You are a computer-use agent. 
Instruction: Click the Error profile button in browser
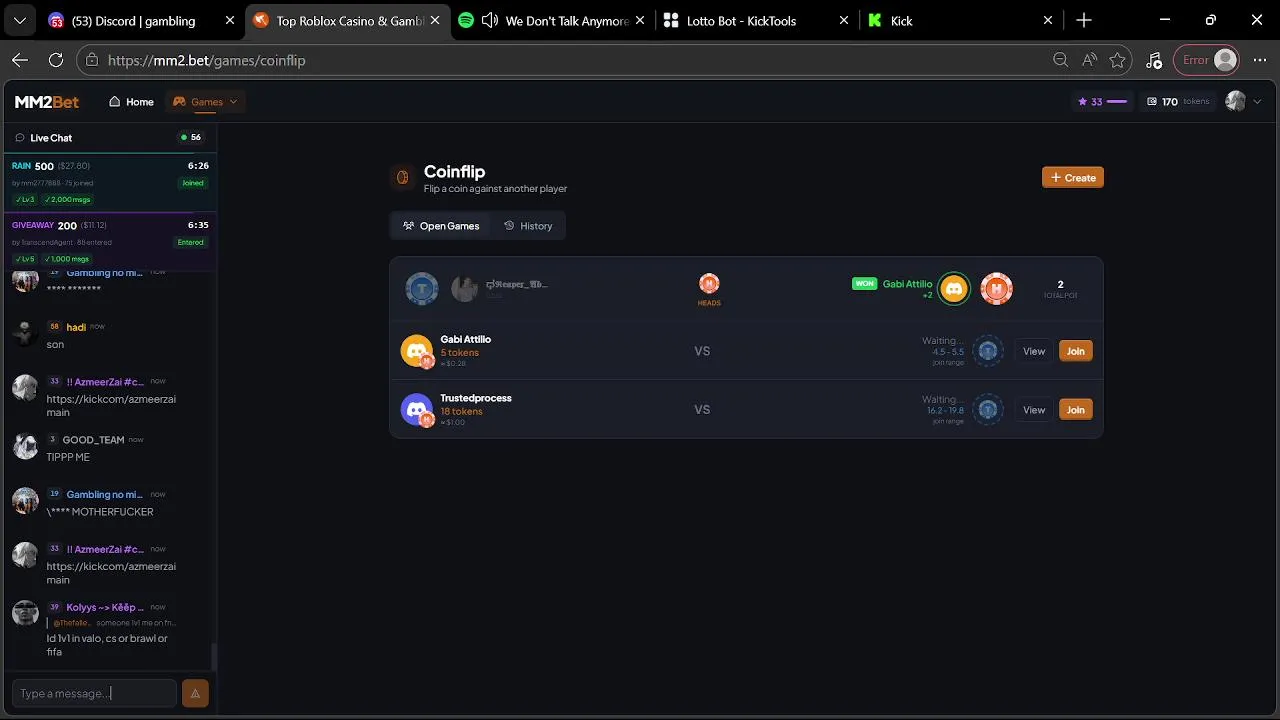[1208, 60]
